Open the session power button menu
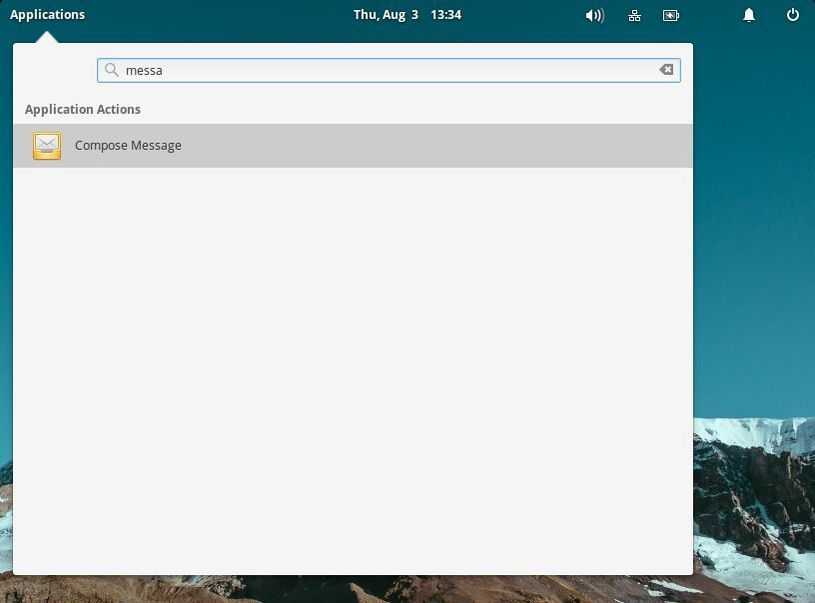The height and width of the screenshot is (603, 815). [793, 15]
